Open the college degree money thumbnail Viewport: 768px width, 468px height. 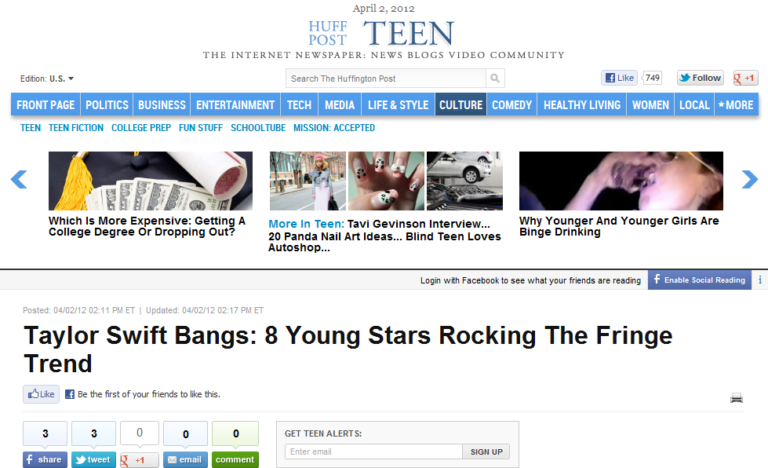(150, 181)
